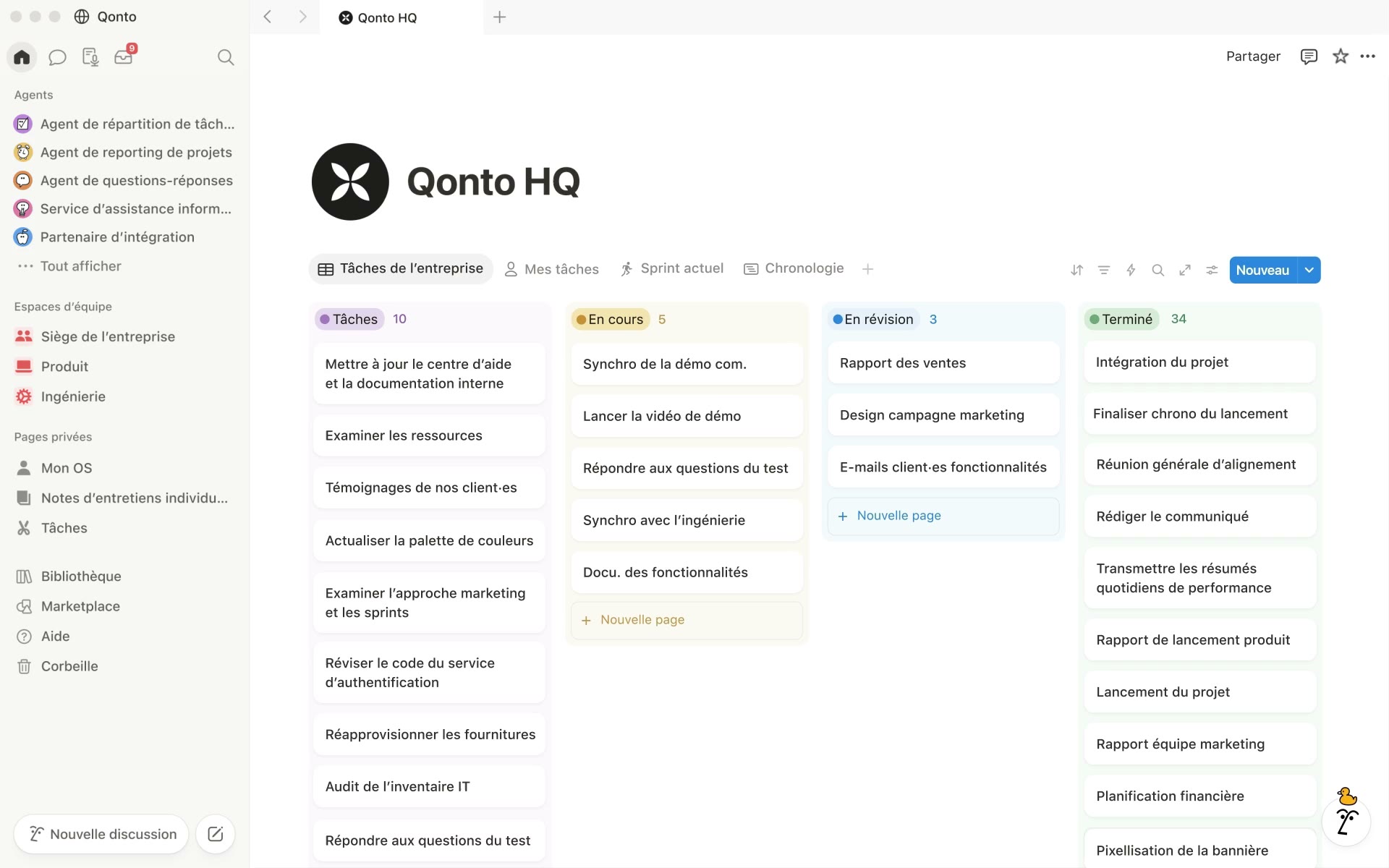
Task: Switch to the Mes tâches tab
Action: (x=552, y=269)
